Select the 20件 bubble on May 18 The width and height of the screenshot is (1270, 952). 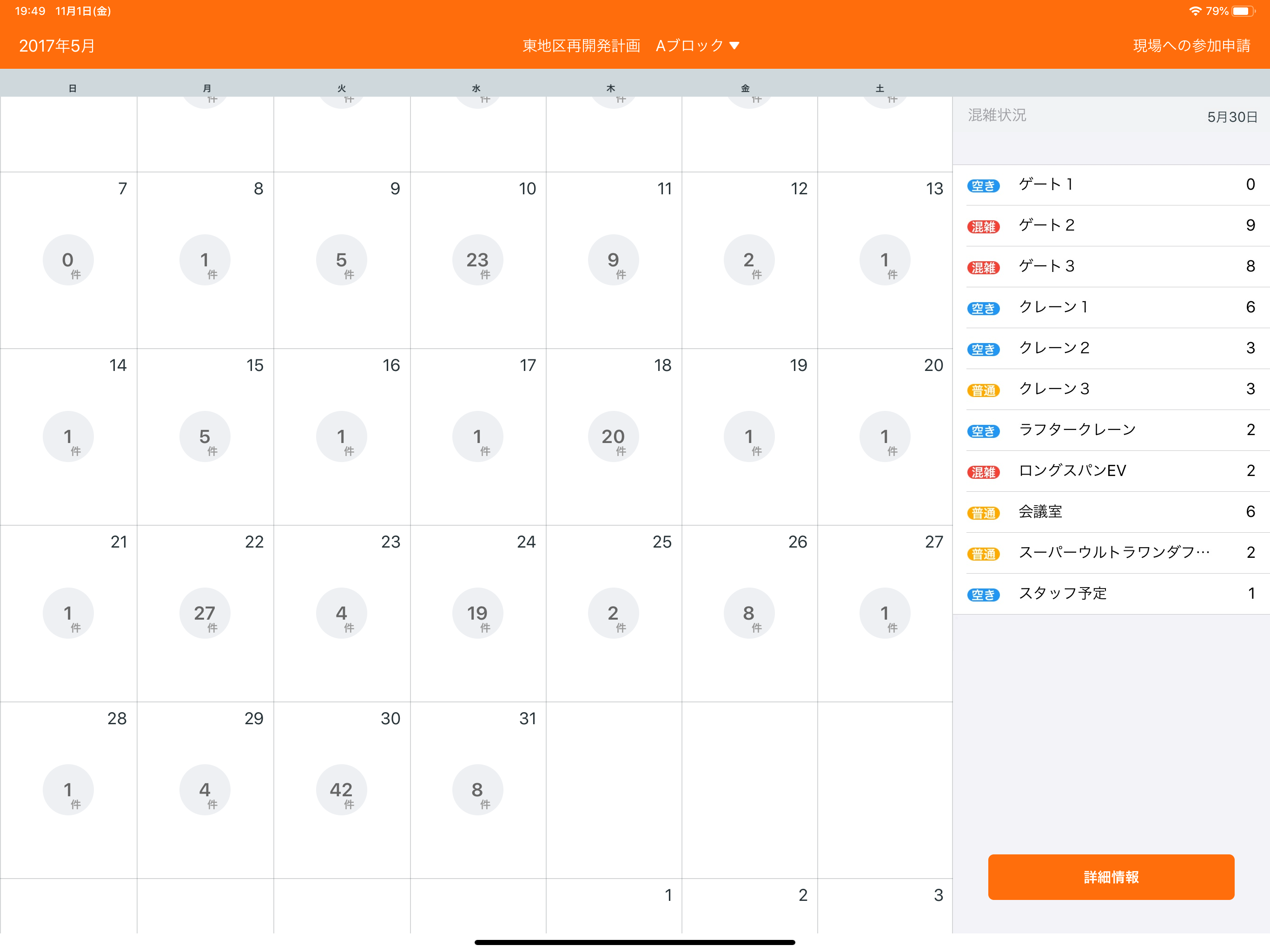(613, 436)
